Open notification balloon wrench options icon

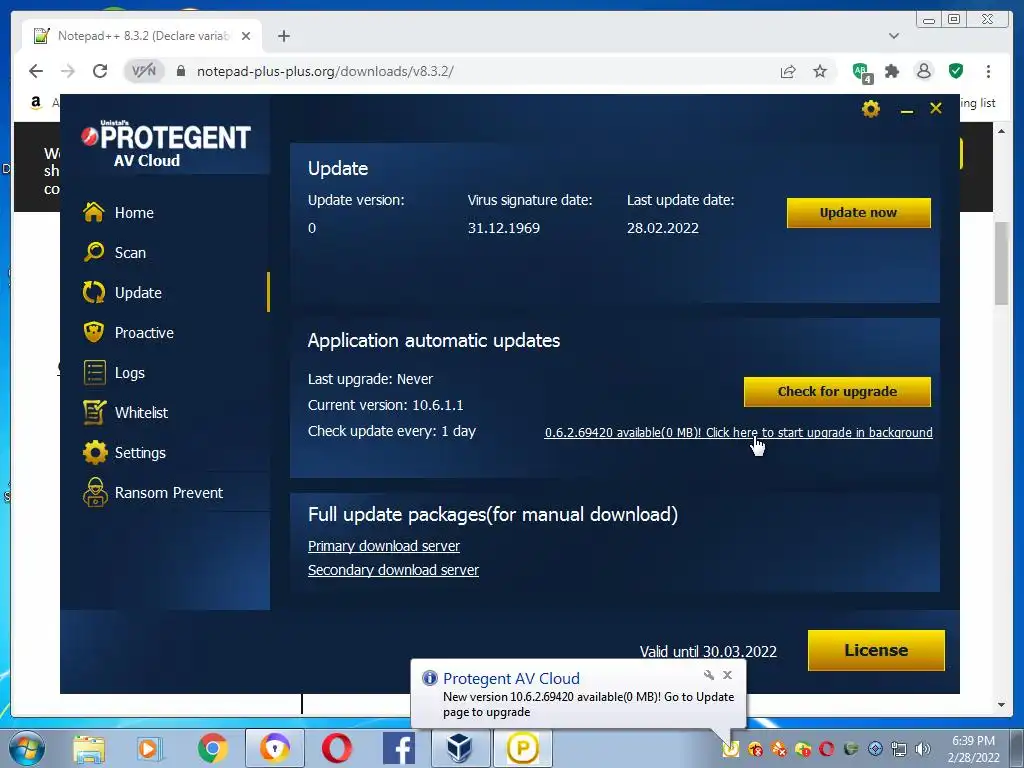pyautogui.click(x=709, y=675)
